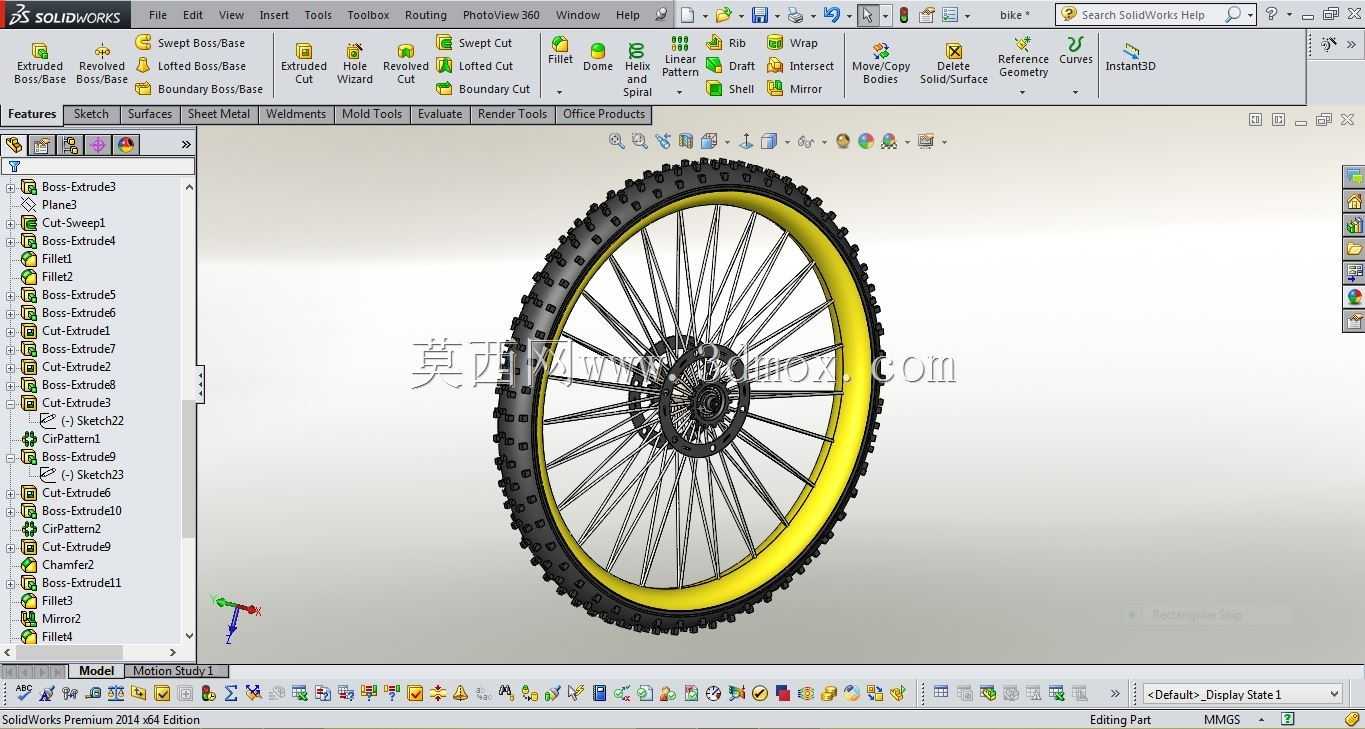Image resolution: width=1365 pixels, height=729 pixels.
Task: Open the Curves dropdown
Action: [1076, 92]
